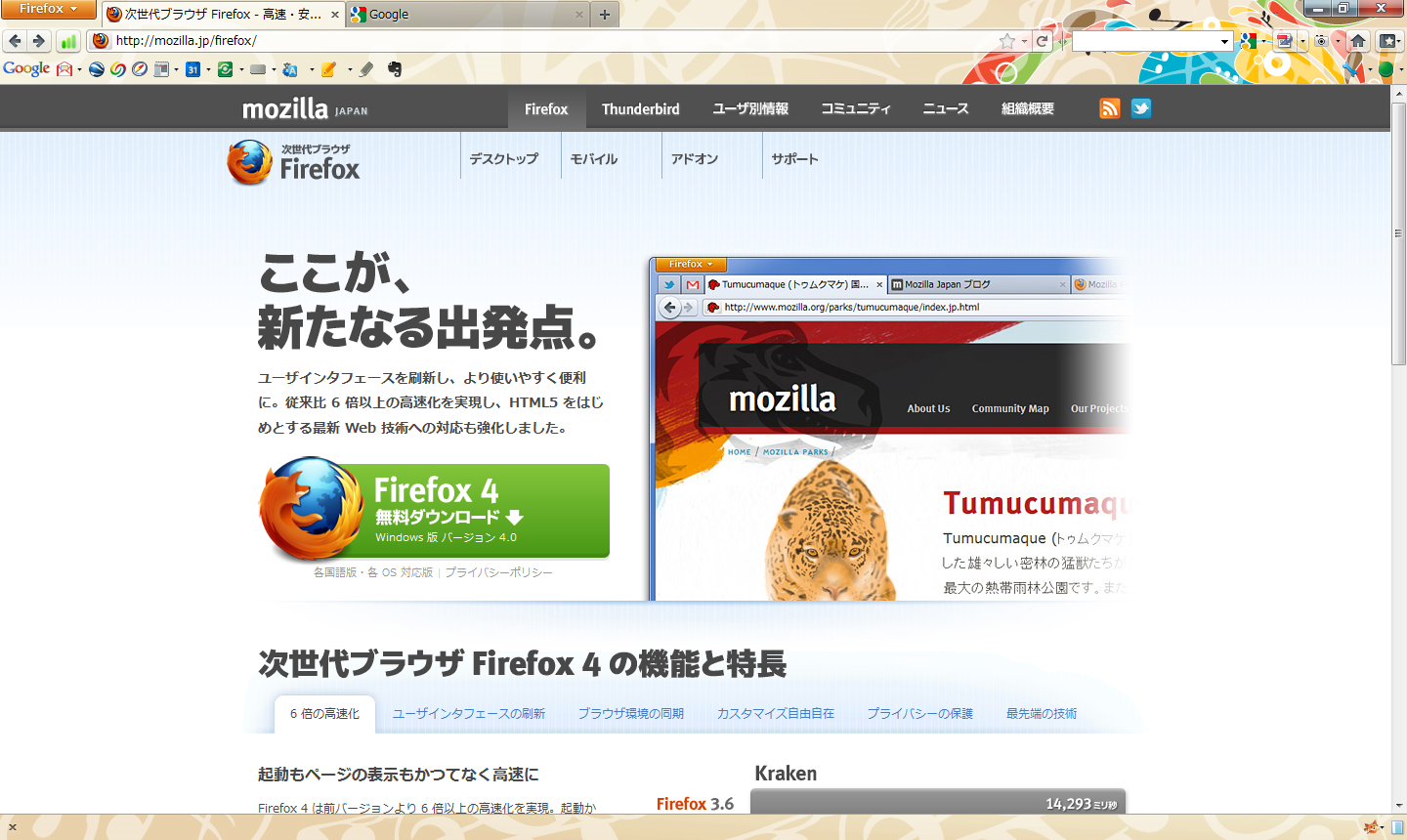This screenshot has height=840, width=1407.
Task: Expand the Calendar icon dropdown arrow
Action: [x=208, y=69]
